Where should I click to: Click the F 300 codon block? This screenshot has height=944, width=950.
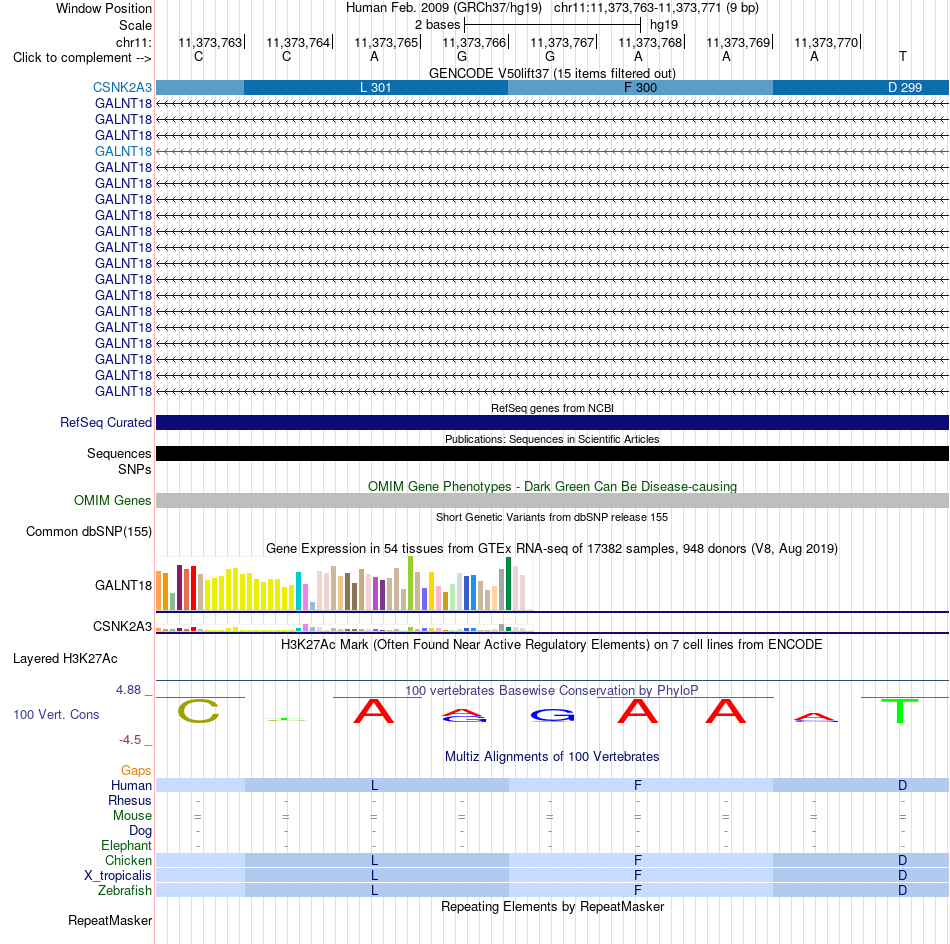pos(640,87)
